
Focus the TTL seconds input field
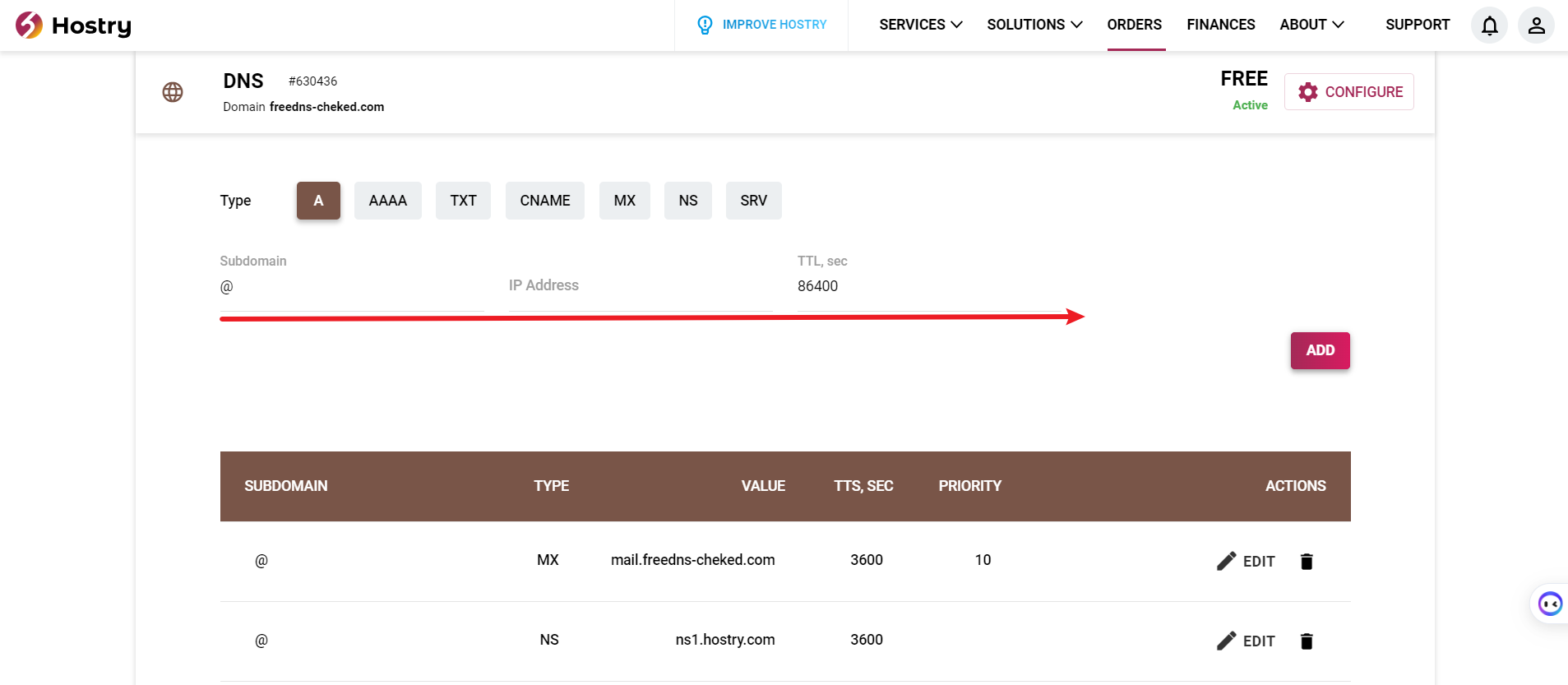[929, 286]
